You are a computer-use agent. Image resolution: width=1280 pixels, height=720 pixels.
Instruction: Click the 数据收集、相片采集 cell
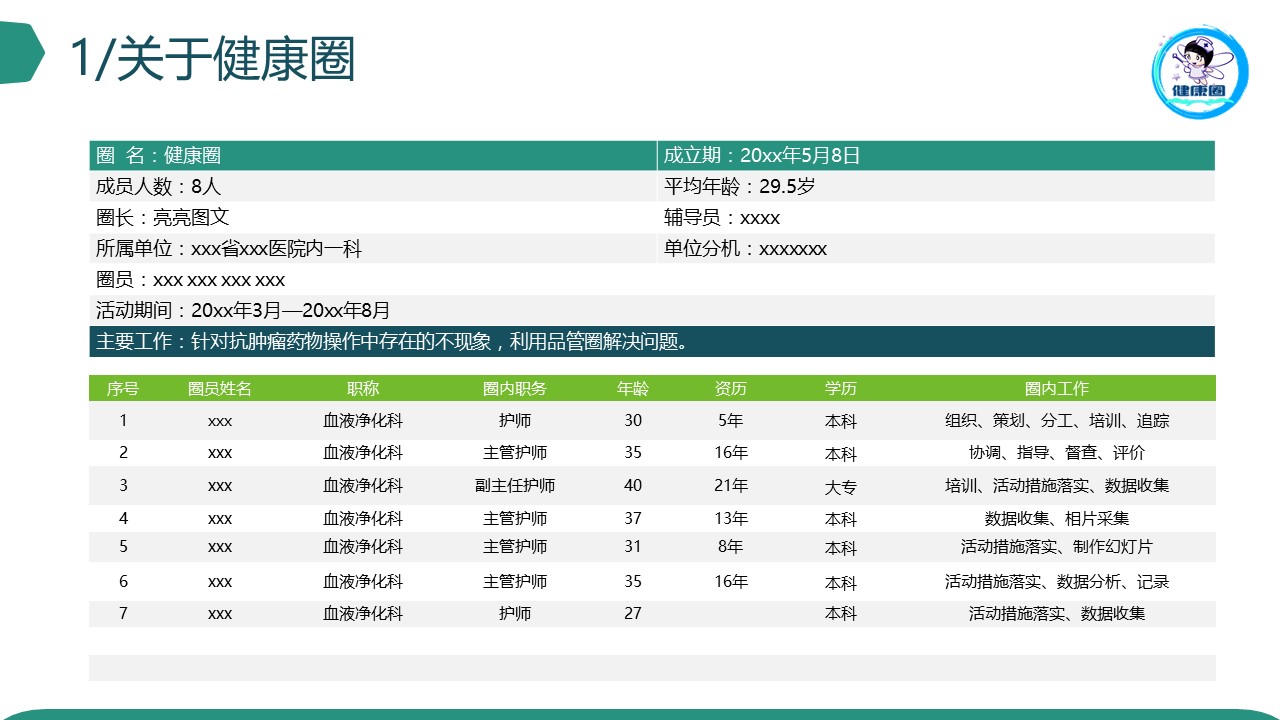pos(1056,519)
